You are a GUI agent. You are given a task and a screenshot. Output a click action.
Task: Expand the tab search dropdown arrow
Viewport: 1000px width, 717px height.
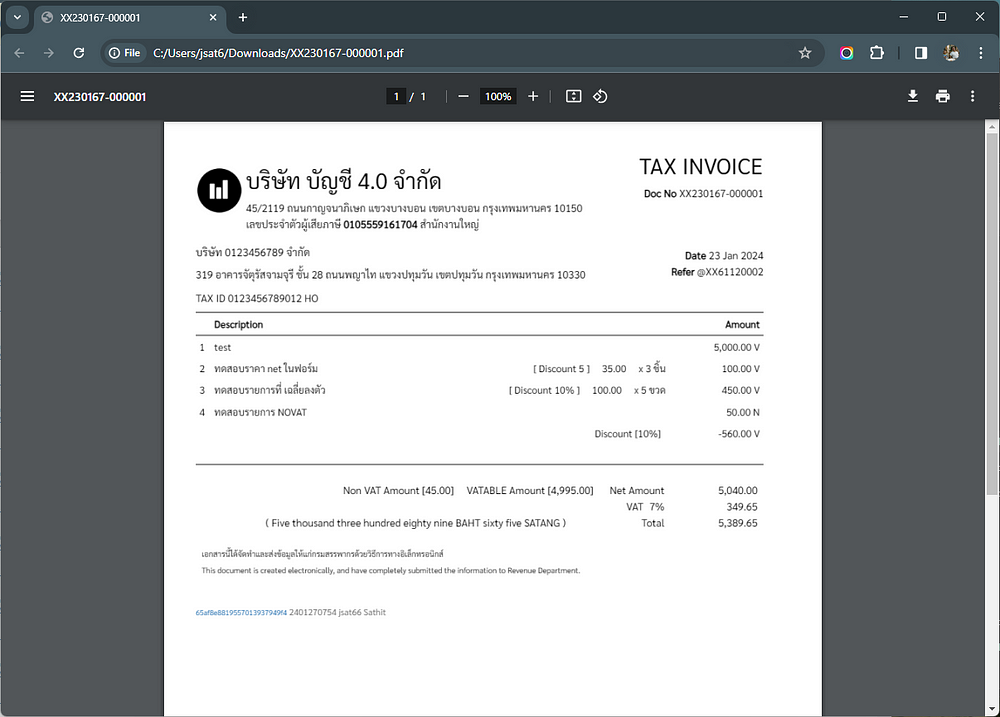[x=17, y=17]
